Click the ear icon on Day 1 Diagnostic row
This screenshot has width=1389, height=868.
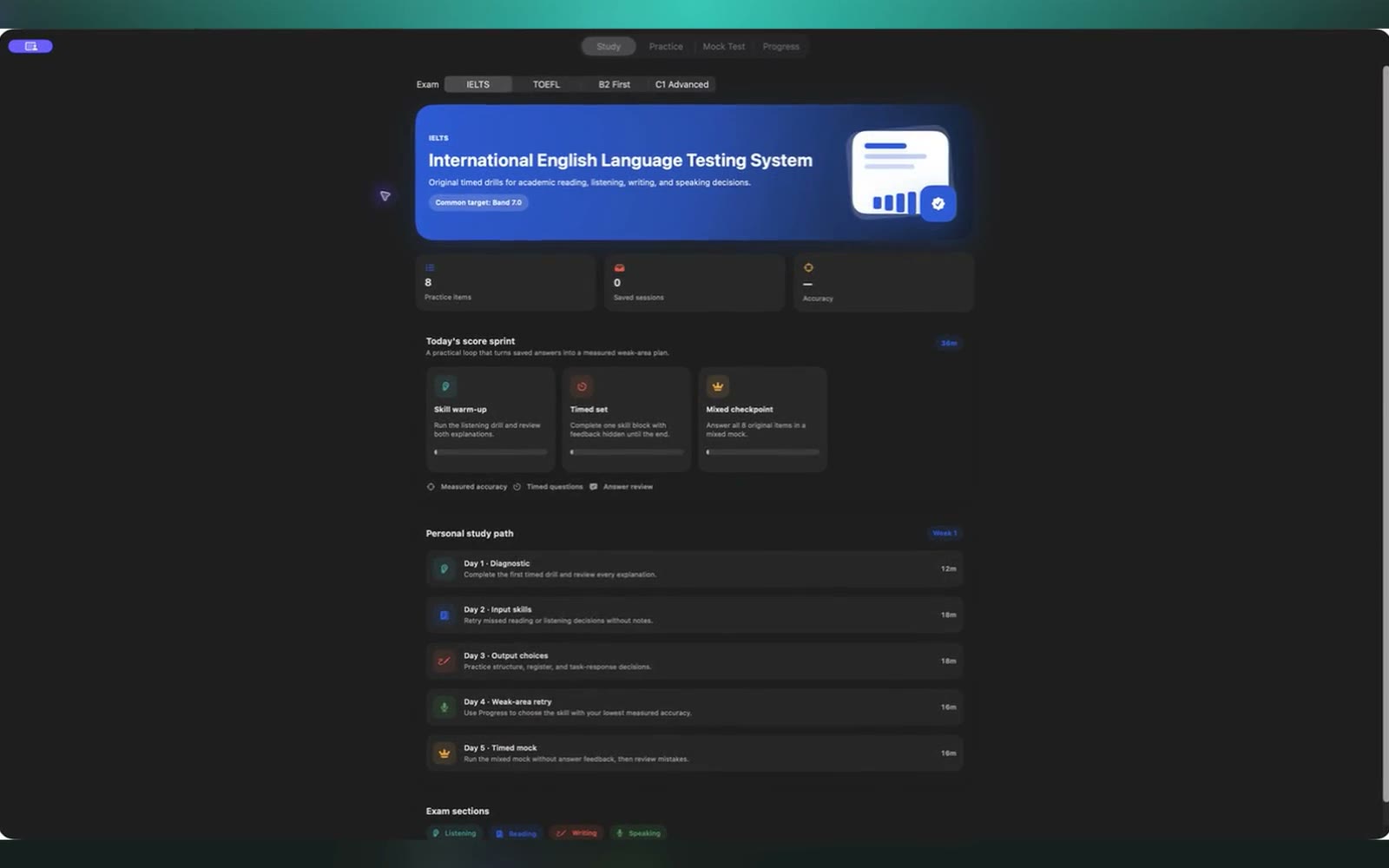pos(444,569)
